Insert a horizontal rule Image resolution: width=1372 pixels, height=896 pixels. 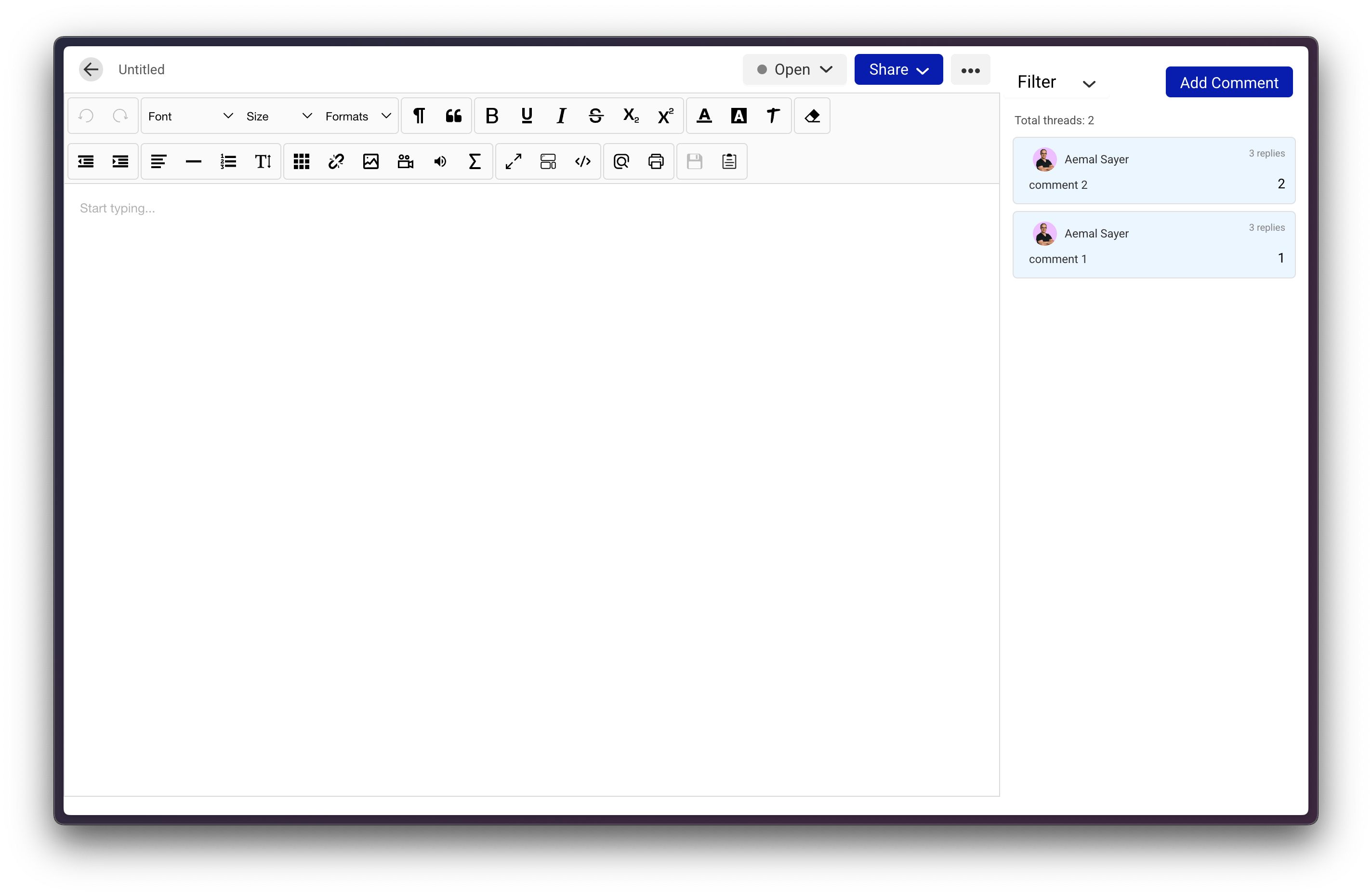click(x=194, y=161)
